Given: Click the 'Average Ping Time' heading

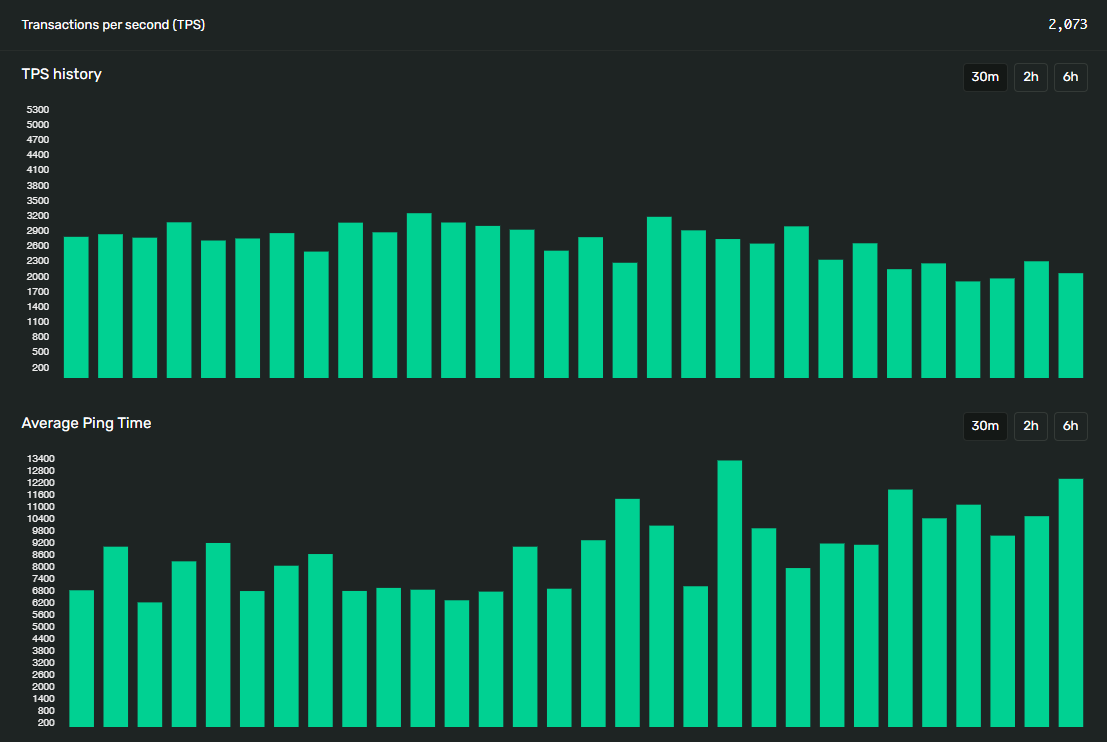Looking at the screenshot, I should pyautogui.click(x=86, y=423).
